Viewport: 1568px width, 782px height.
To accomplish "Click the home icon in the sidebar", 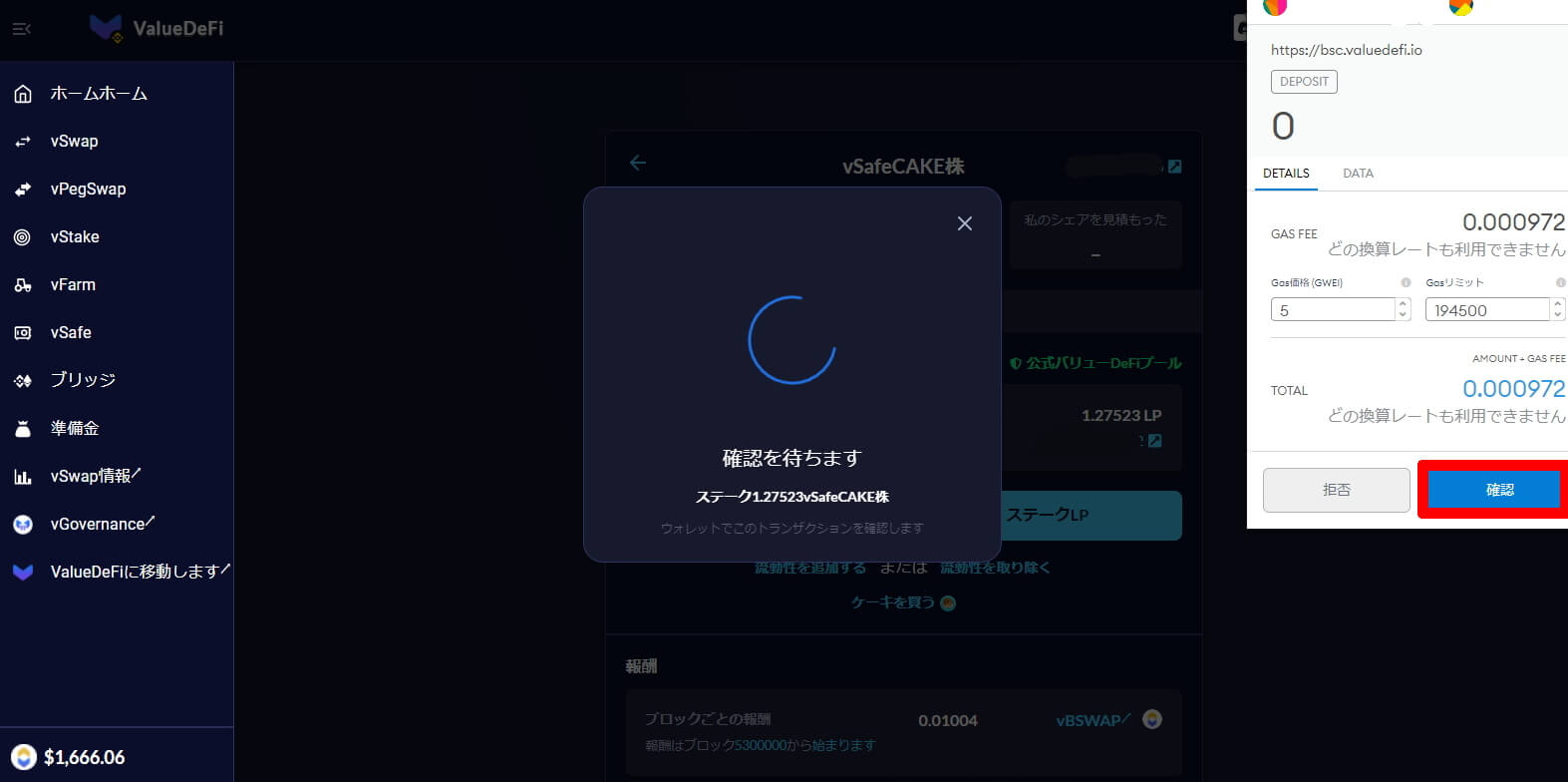I will coord(23,94).
